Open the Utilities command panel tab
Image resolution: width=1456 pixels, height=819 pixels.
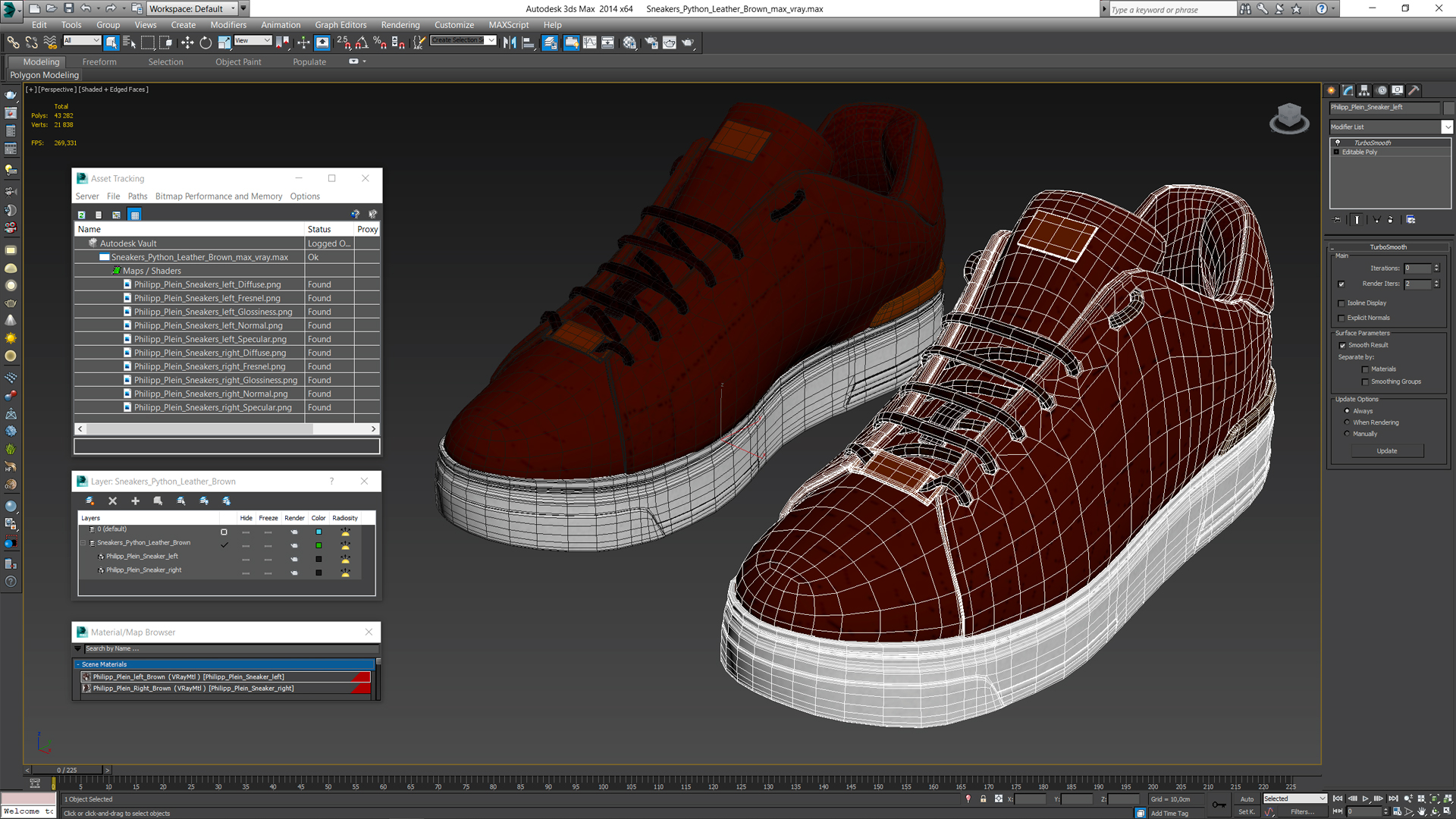tap(1414, 90)
